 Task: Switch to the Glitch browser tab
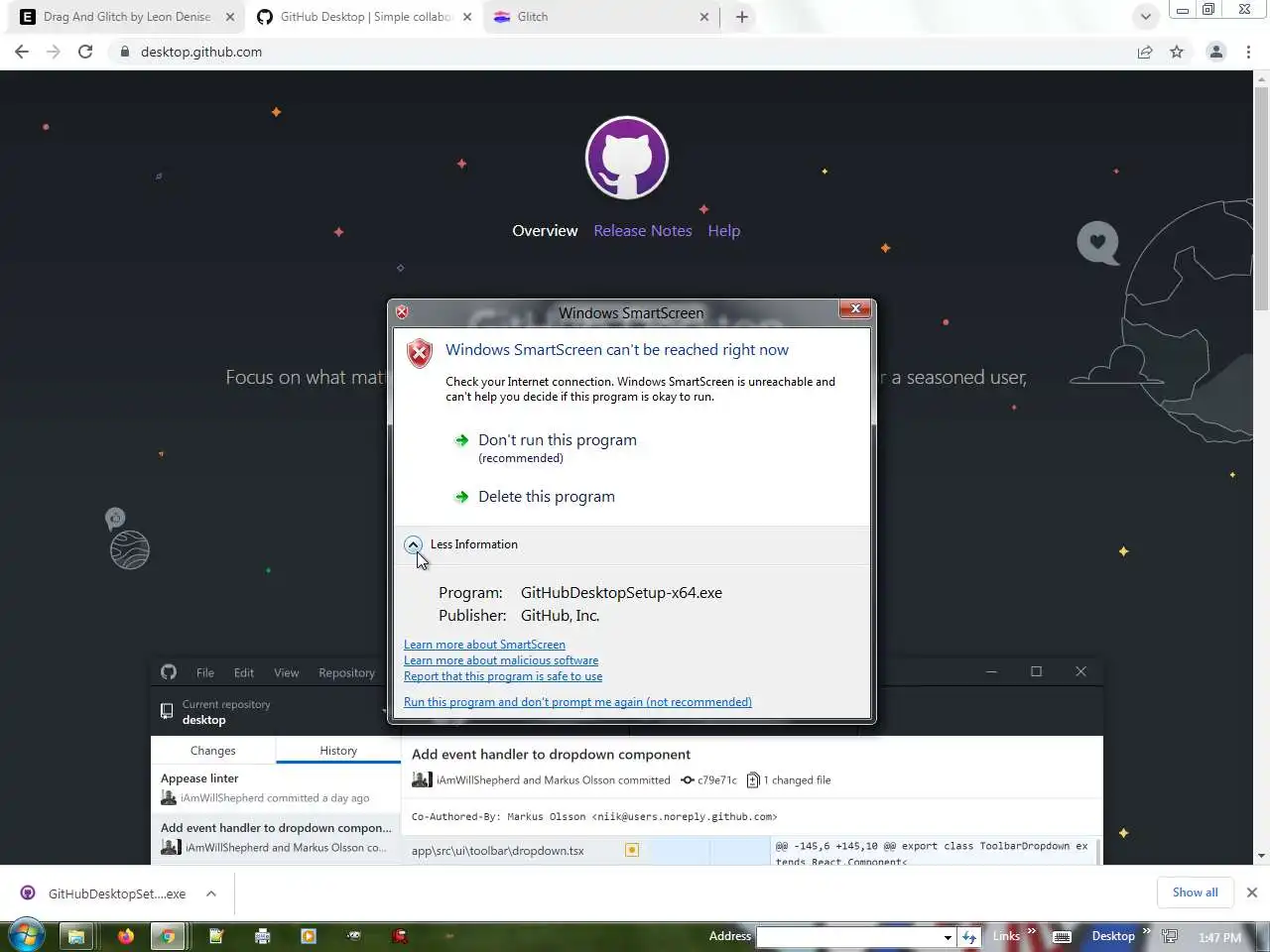point(600,17)
